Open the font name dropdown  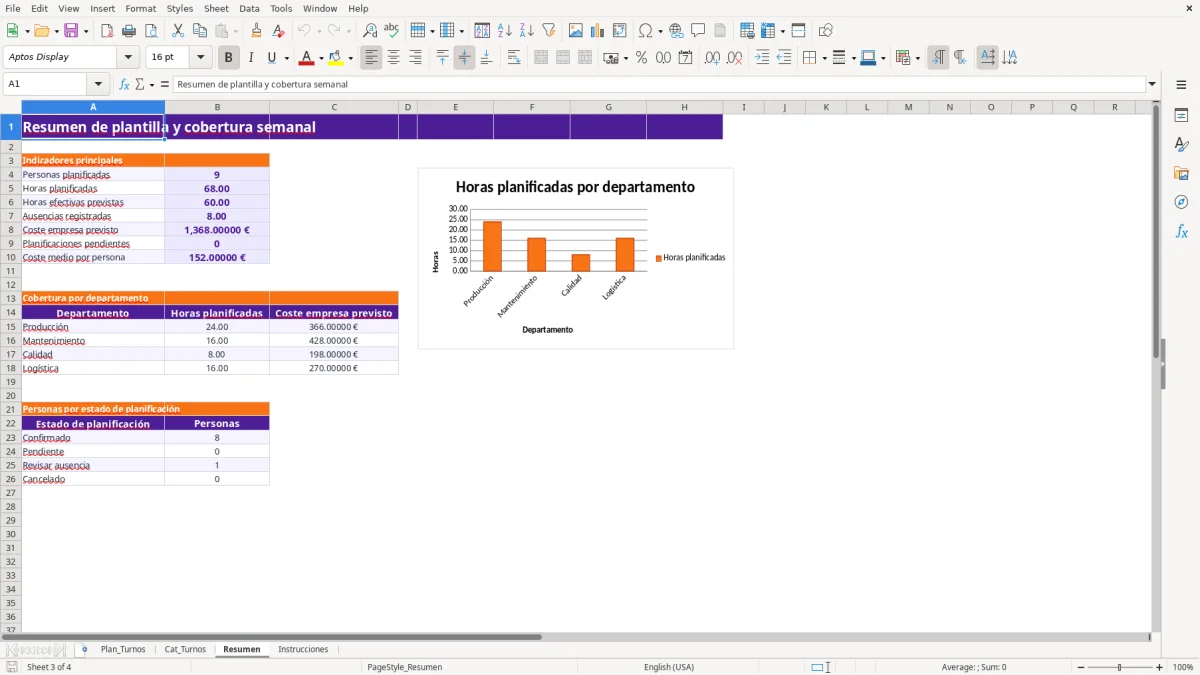pyautogui.click(x=129, y=58)
